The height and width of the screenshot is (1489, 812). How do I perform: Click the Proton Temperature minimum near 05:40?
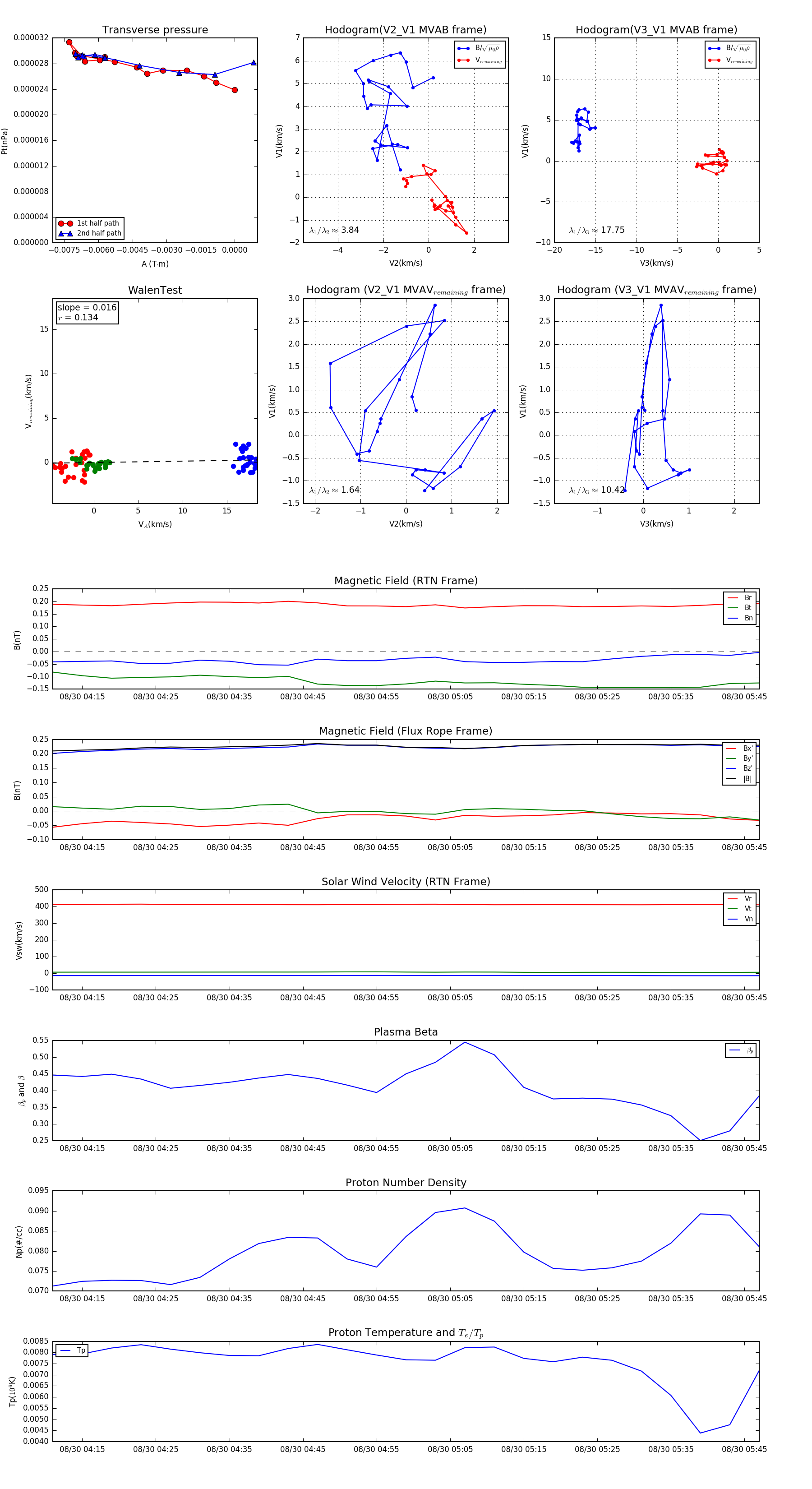(x=701, y=1433)
